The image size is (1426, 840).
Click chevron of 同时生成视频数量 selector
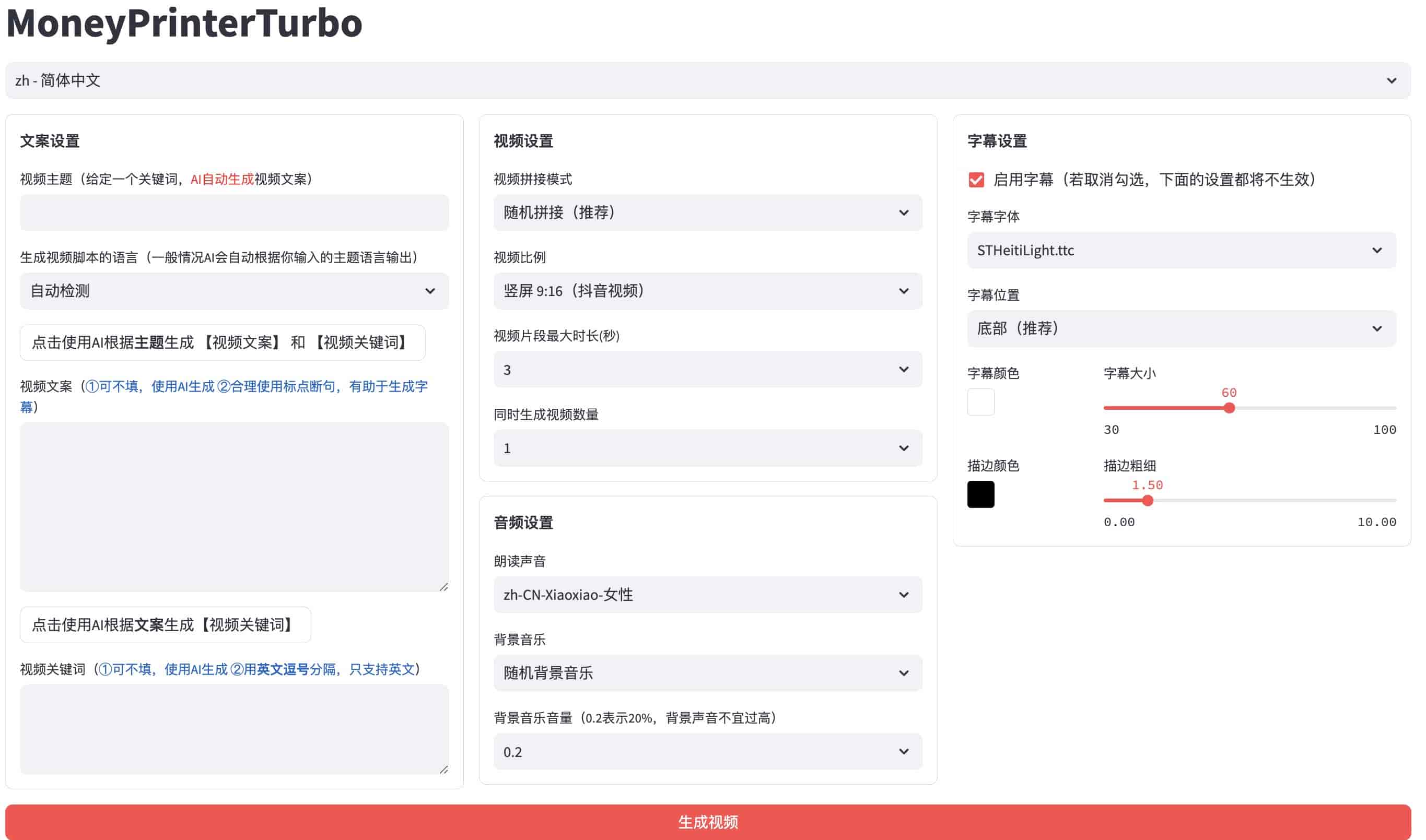[903, 448]
